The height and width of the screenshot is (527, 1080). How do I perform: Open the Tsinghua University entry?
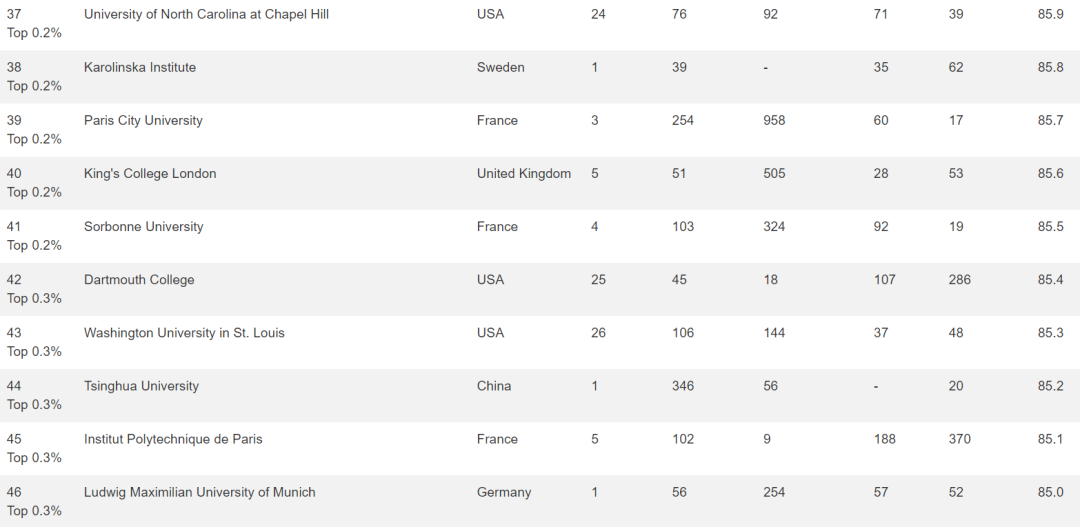click(141, 386)
